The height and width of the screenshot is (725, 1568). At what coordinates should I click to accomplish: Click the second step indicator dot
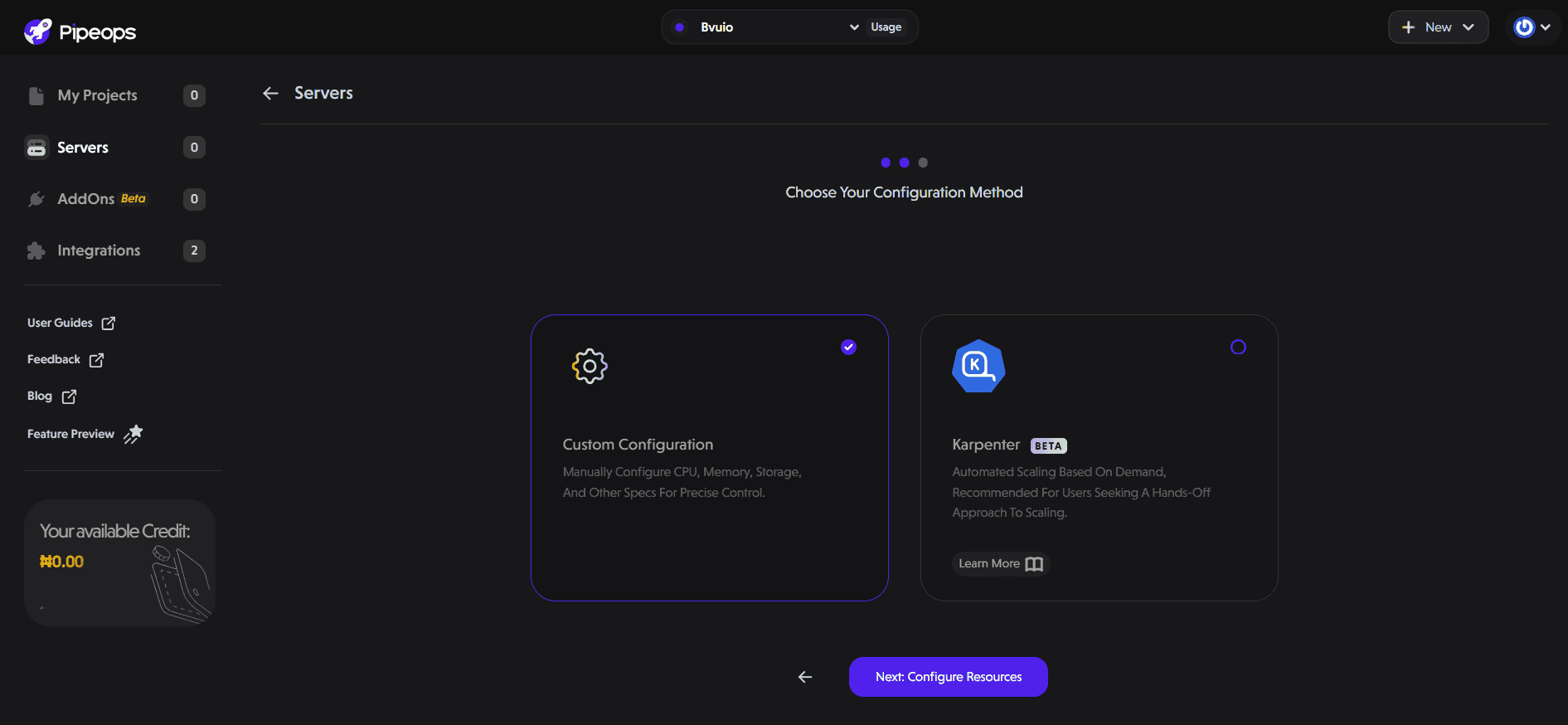pos(904,163)
